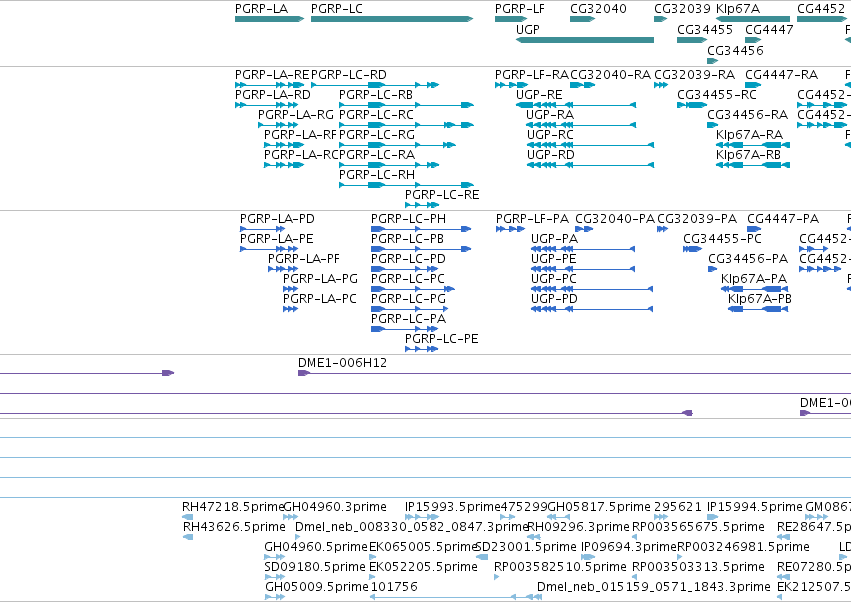
Task: Click the PGRP-LC gene feature
Action: pyautogui.click(x=392, y=19)
